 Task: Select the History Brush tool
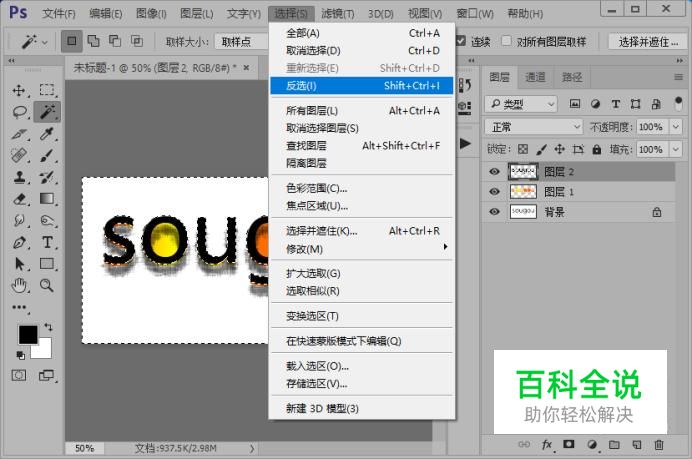(x=47, y=177)
